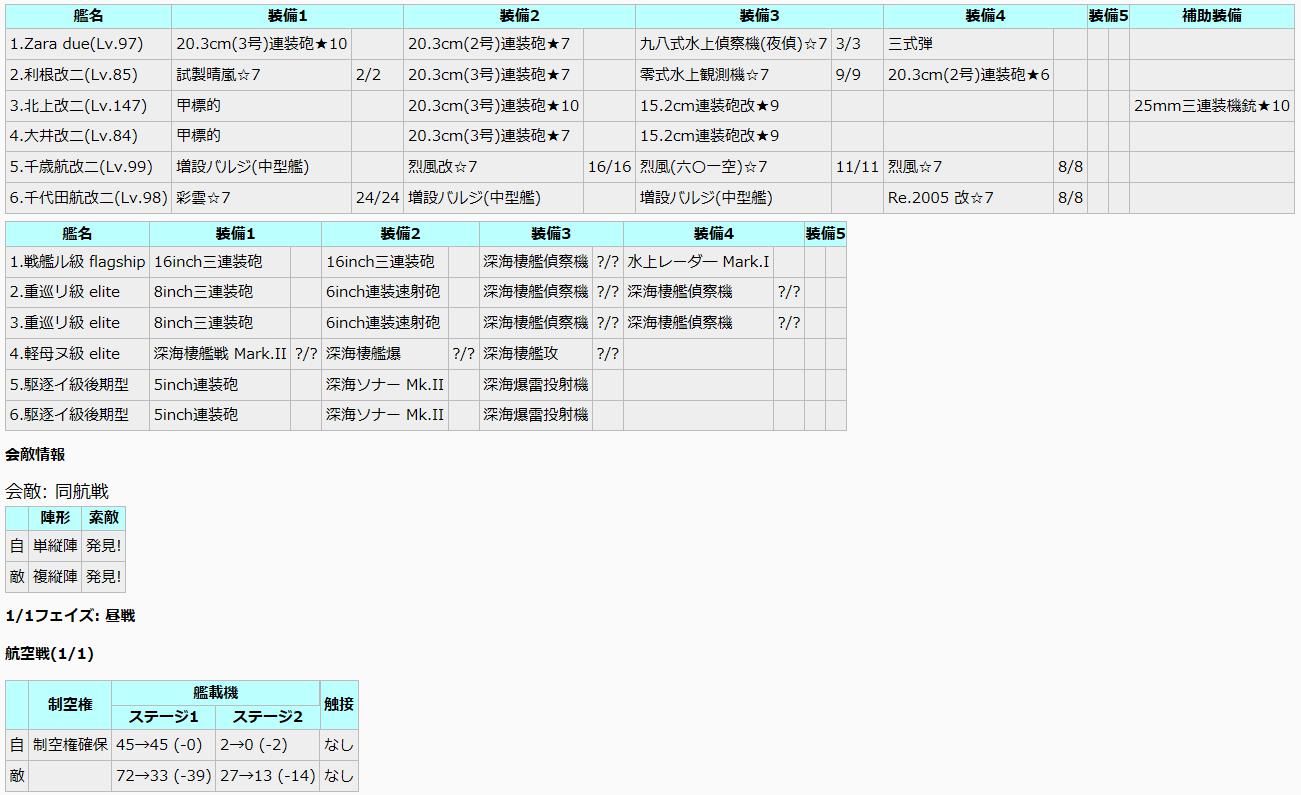The image size is (1301, 795).
Task: Select the '会敵: 同航戦' text
Action: click(57, 491)
